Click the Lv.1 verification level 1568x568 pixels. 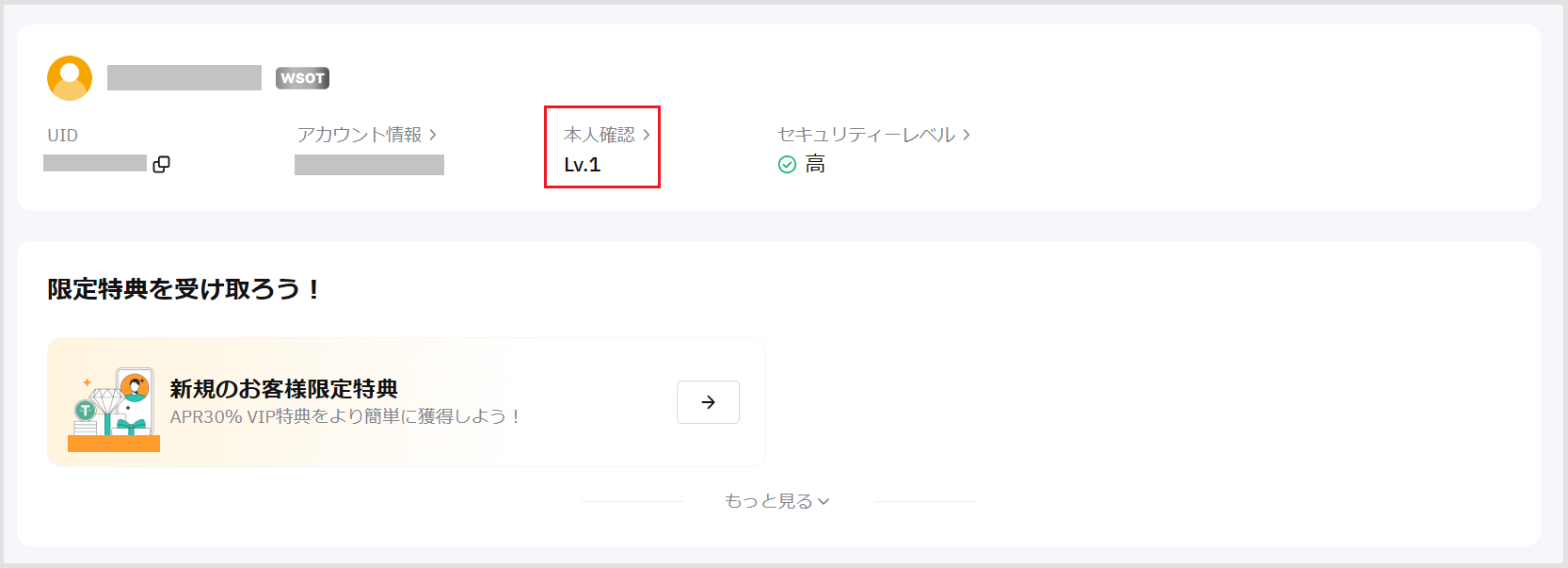583,165
